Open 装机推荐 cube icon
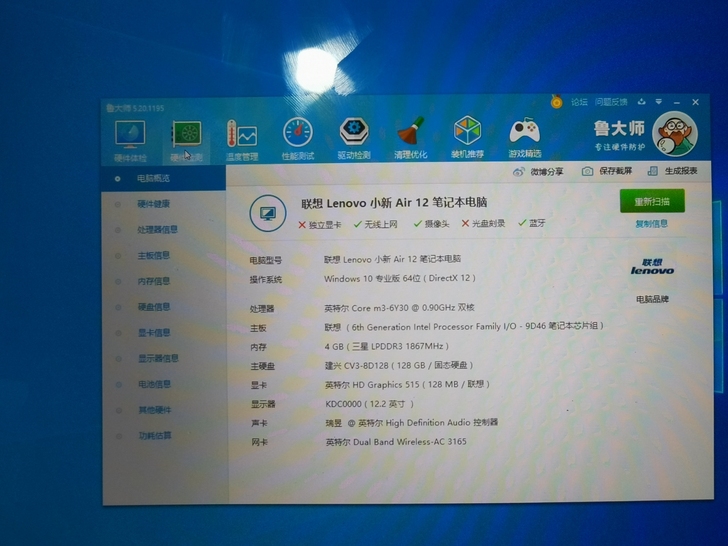This screenshot has width=728, height=546. pos(468,130)
